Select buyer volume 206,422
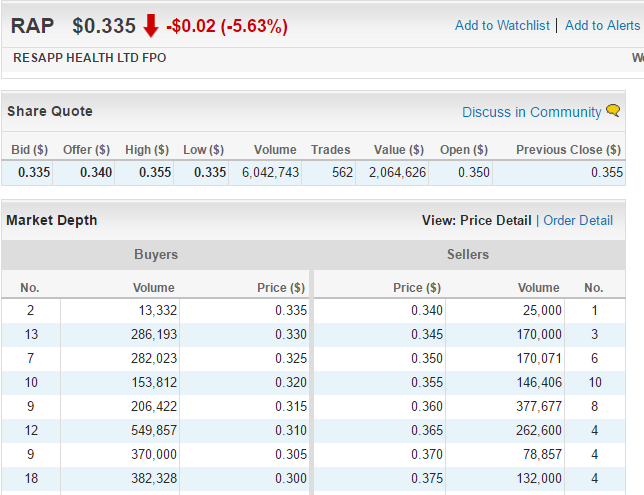Screen dimensions: 644x495 [154, 407]
